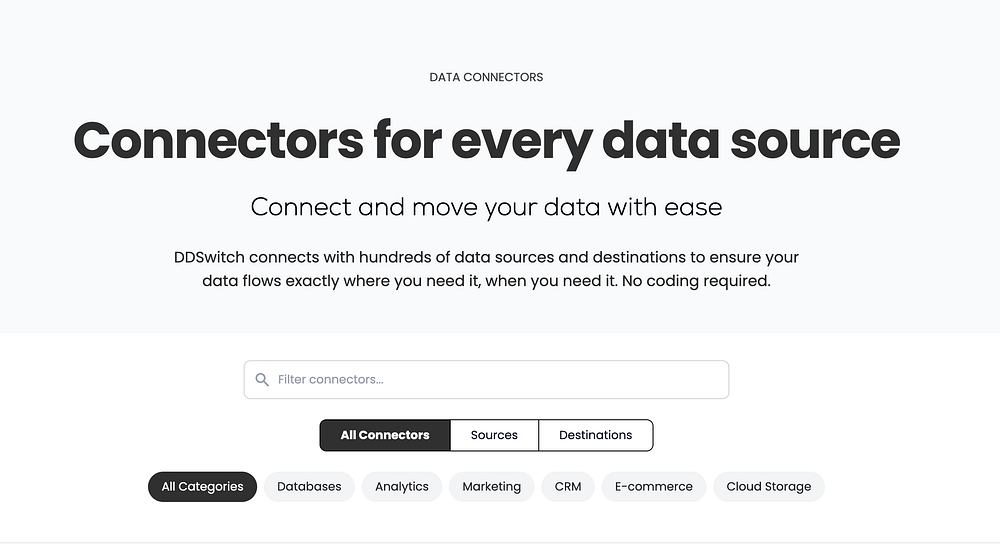Image resolution: width=1000 pixels, height=552 pixels.
Task: Choose the Marketing category chip
Action: (491, 487)
